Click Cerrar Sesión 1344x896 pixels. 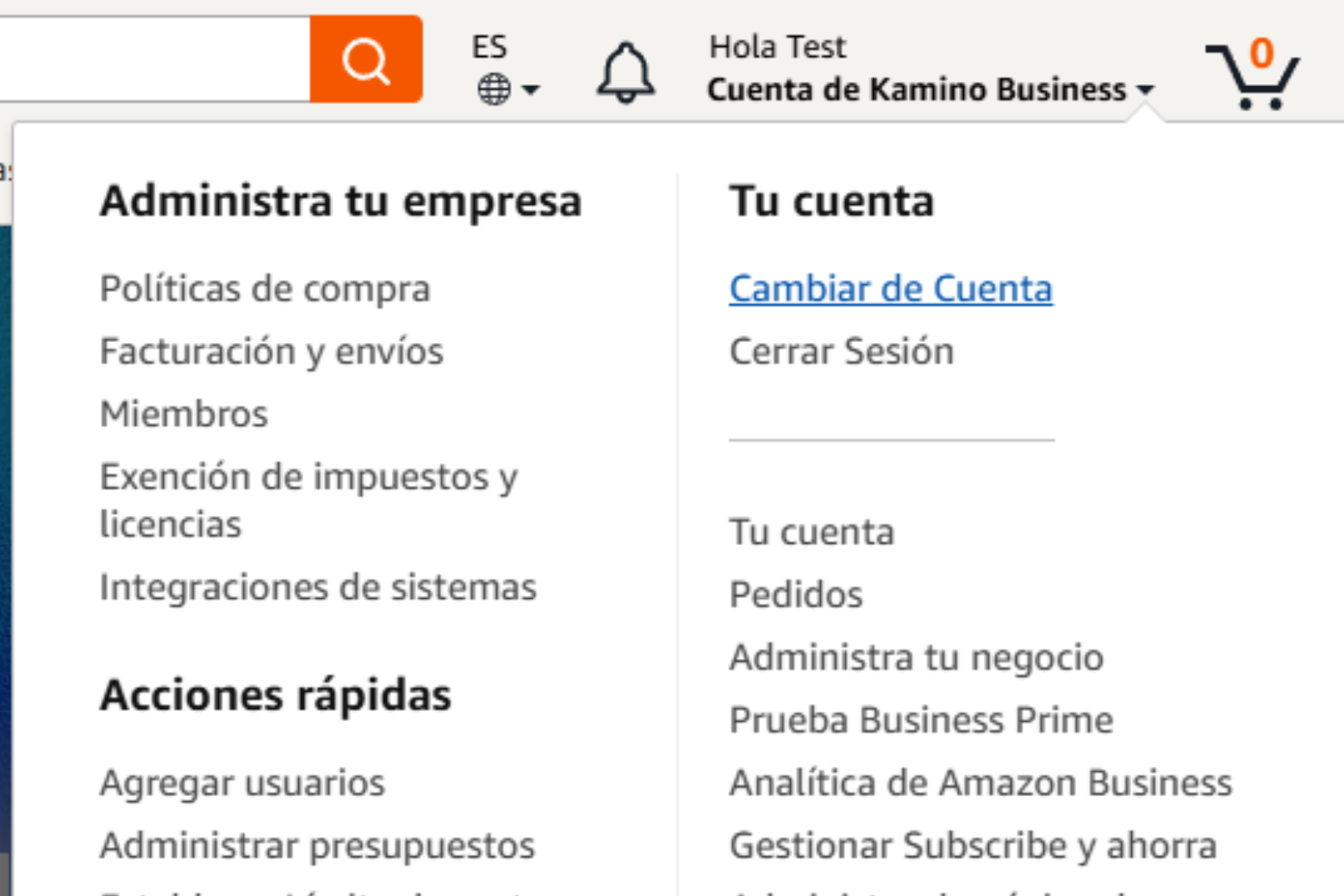(x=841, y=351)
